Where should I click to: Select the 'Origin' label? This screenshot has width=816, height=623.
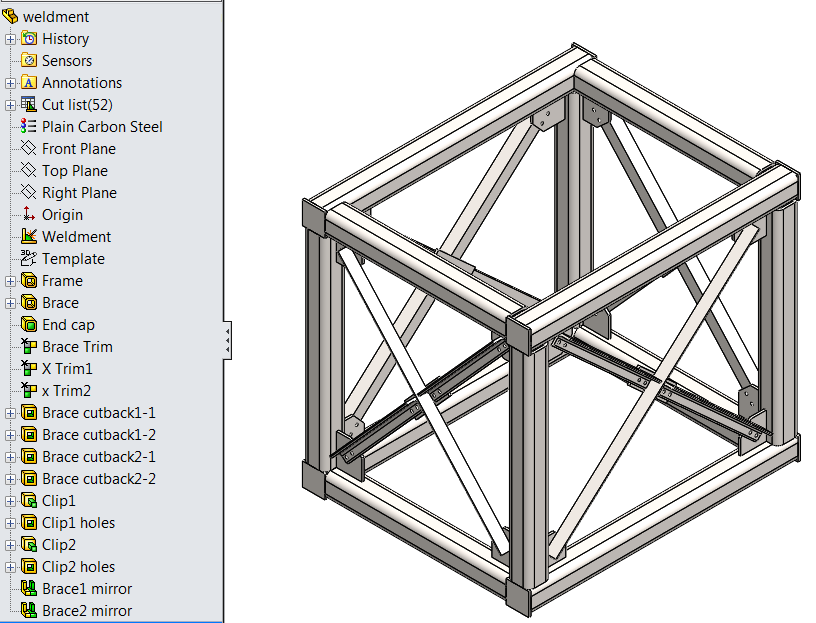[x=62, y=215]
